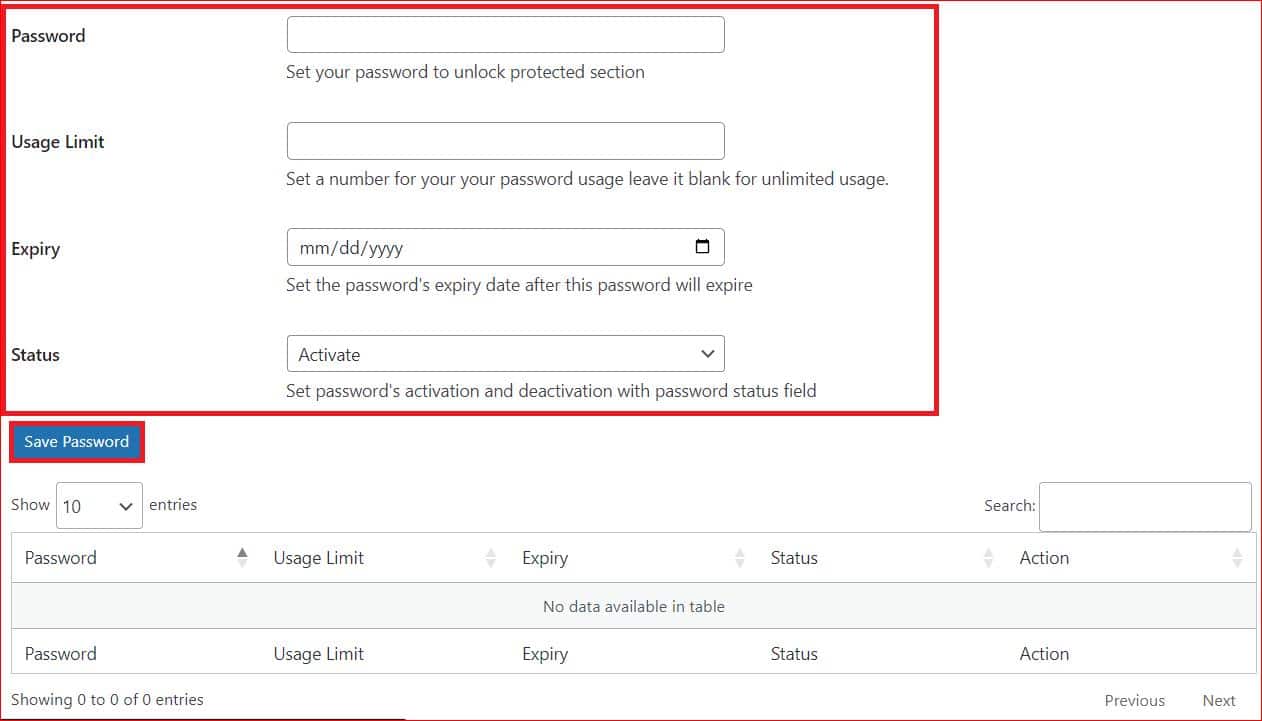The width and height of the screenshot is (1262, 721).
Task: Click the No data available row
Action: [x=633, y=606]
